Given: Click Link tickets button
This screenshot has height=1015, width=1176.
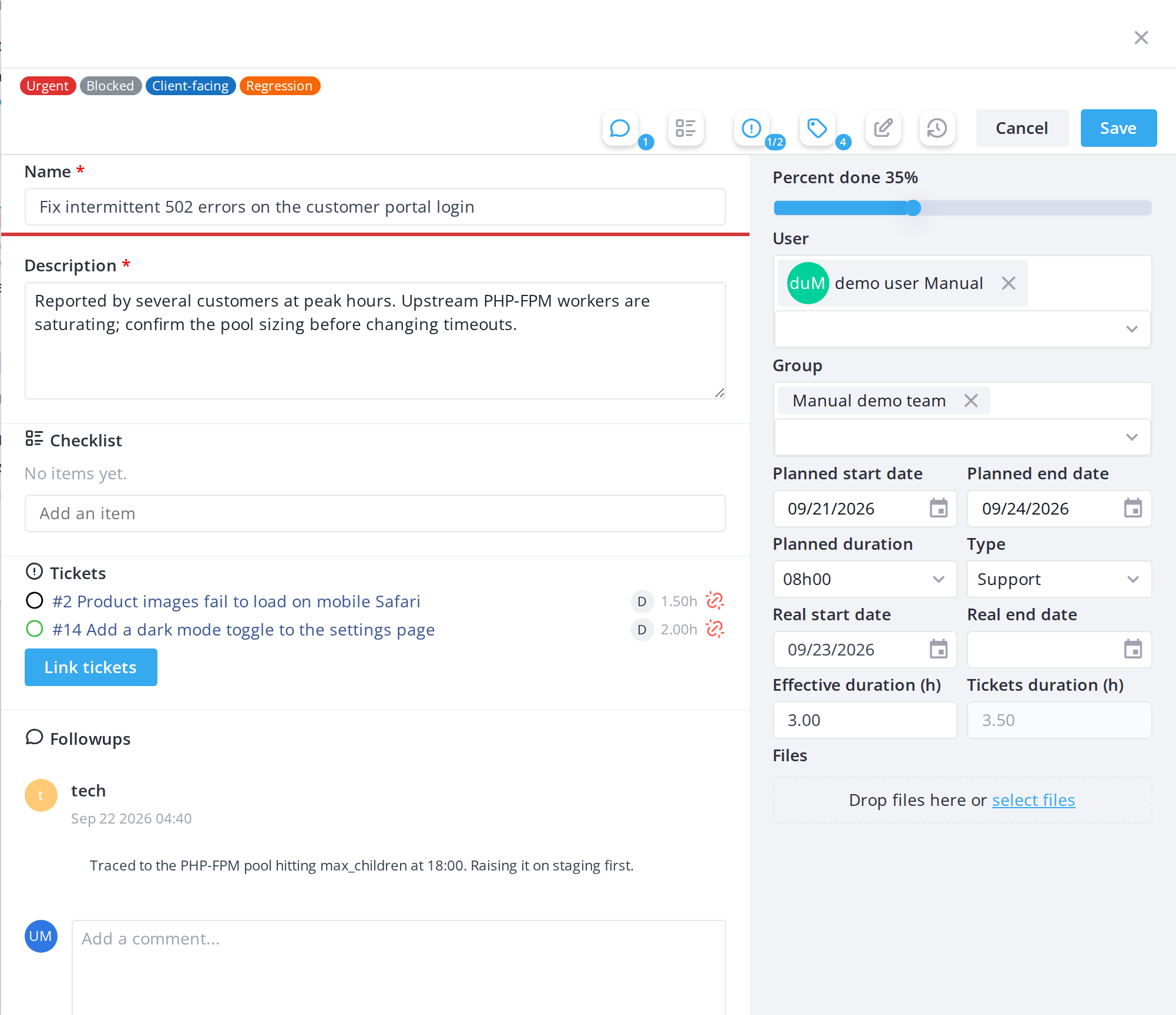Looking at the screenshot, I should pyautogui.click(x=90, y=667).
